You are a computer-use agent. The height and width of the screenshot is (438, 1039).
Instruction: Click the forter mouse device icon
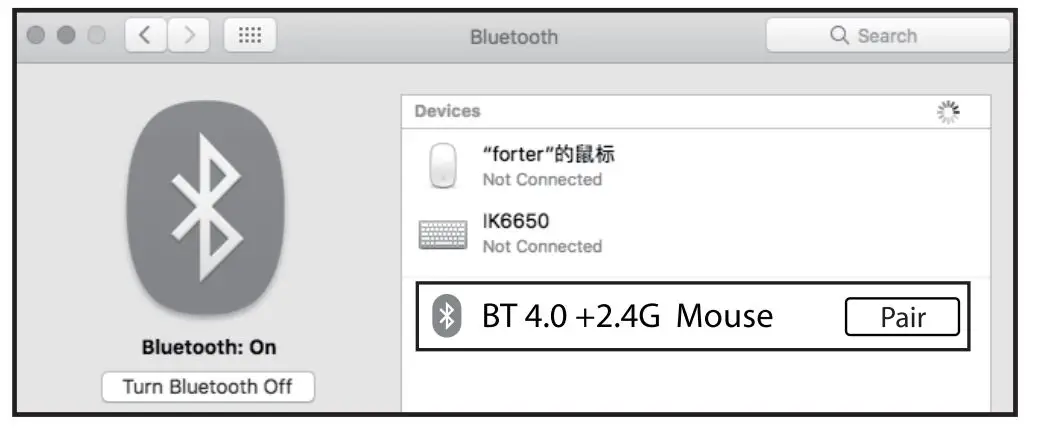pyautogui.click(x=443, y=166)
